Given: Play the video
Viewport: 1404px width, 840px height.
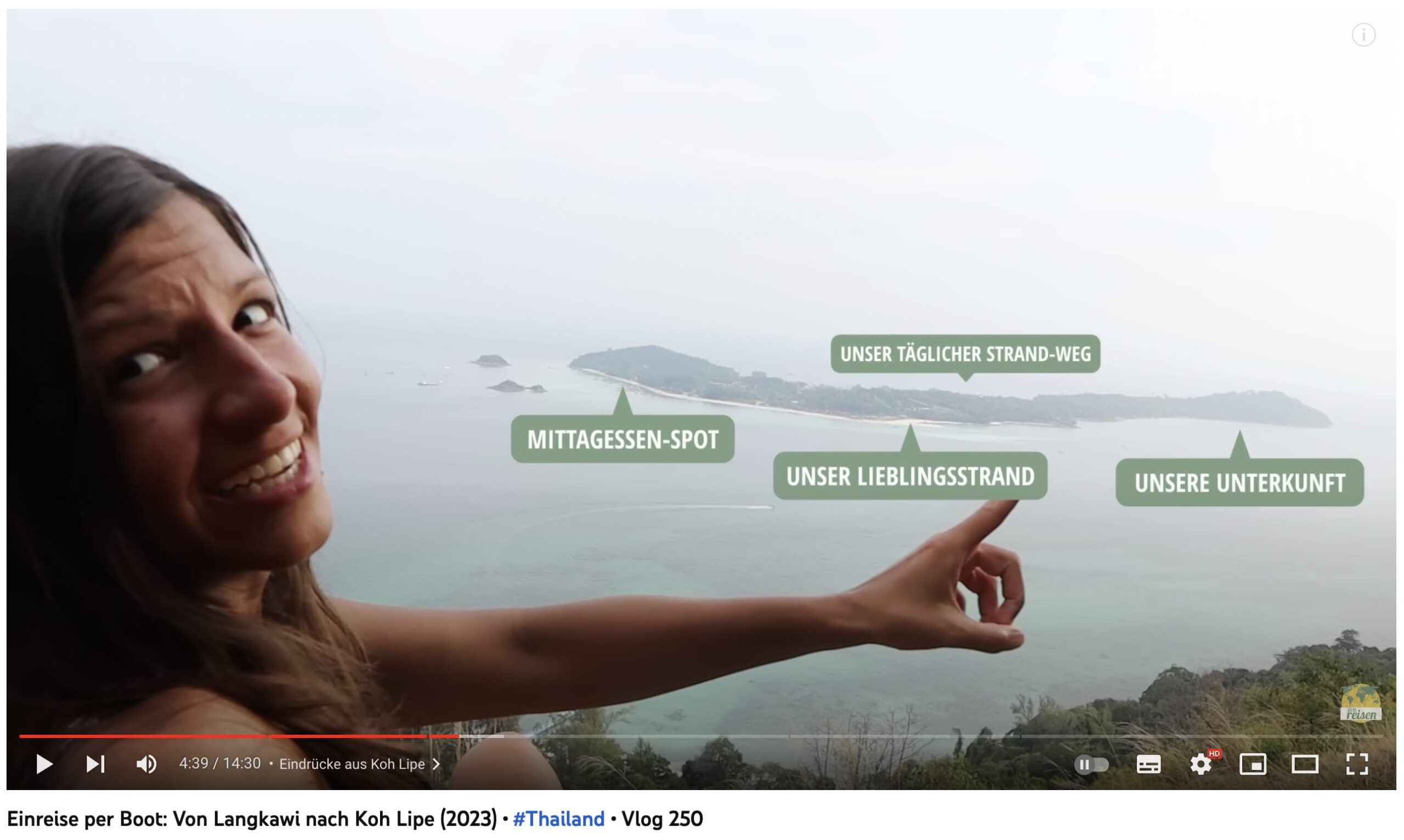Looking at the screenshot, I should (x=44, y=764).
